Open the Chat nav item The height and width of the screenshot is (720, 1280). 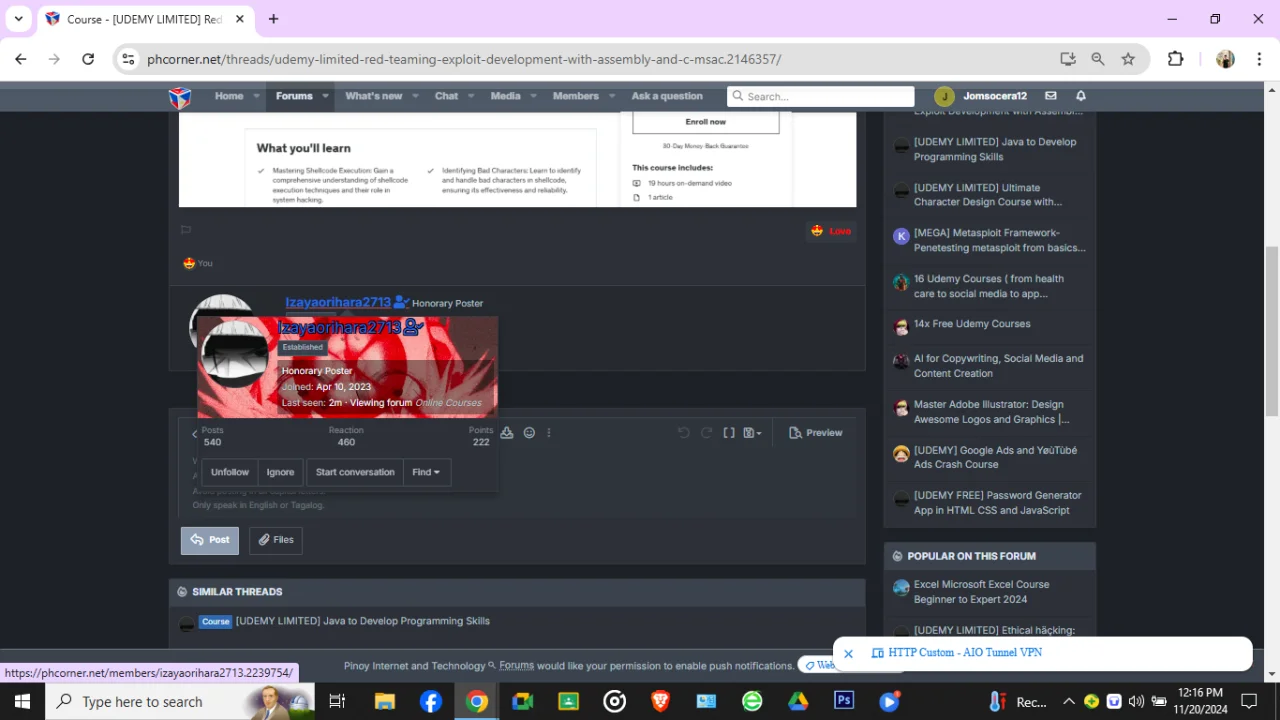pos(446,96)
